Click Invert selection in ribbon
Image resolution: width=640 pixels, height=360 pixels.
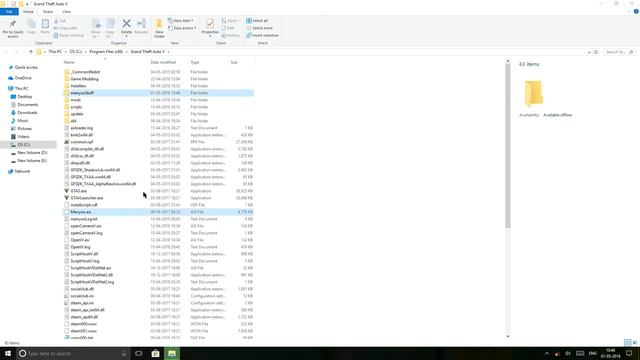click(262, 35)
